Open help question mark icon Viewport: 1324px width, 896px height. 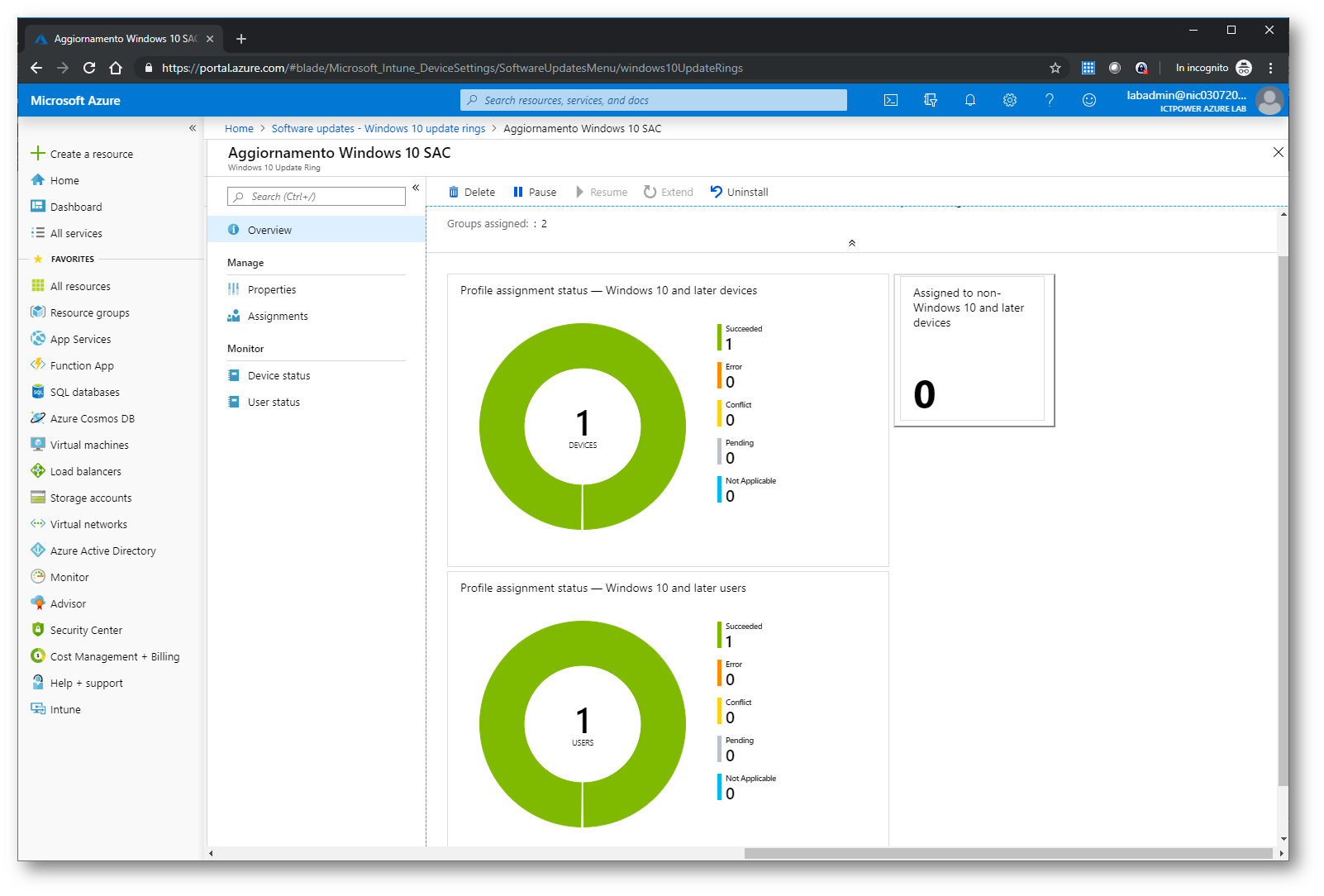(1050, 100)
